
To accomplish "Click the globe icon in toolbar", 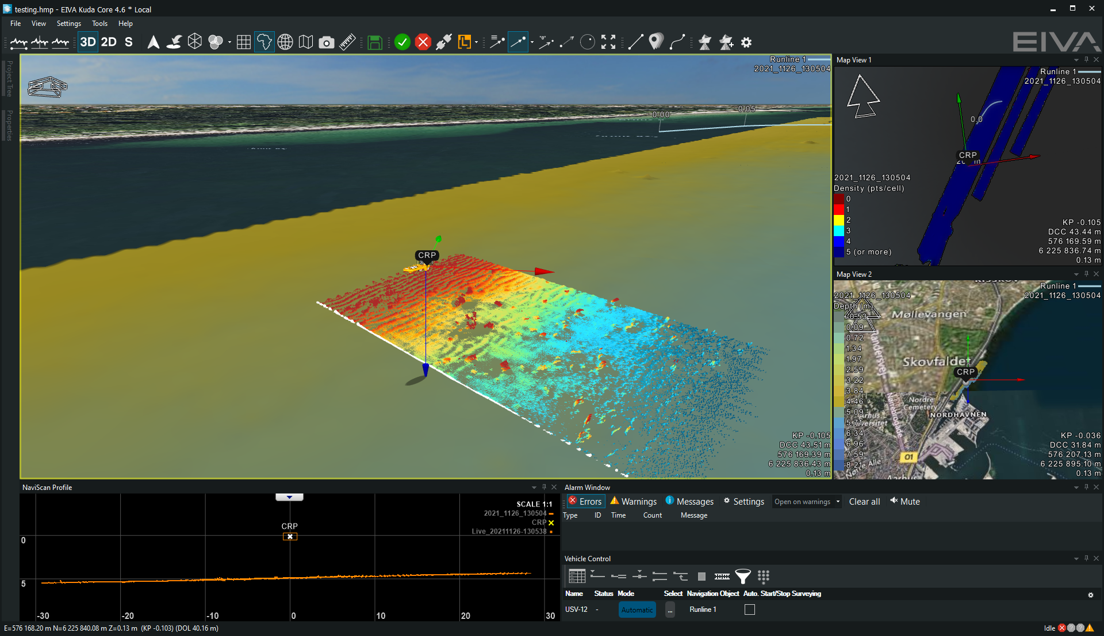I will tap(285, 42).
